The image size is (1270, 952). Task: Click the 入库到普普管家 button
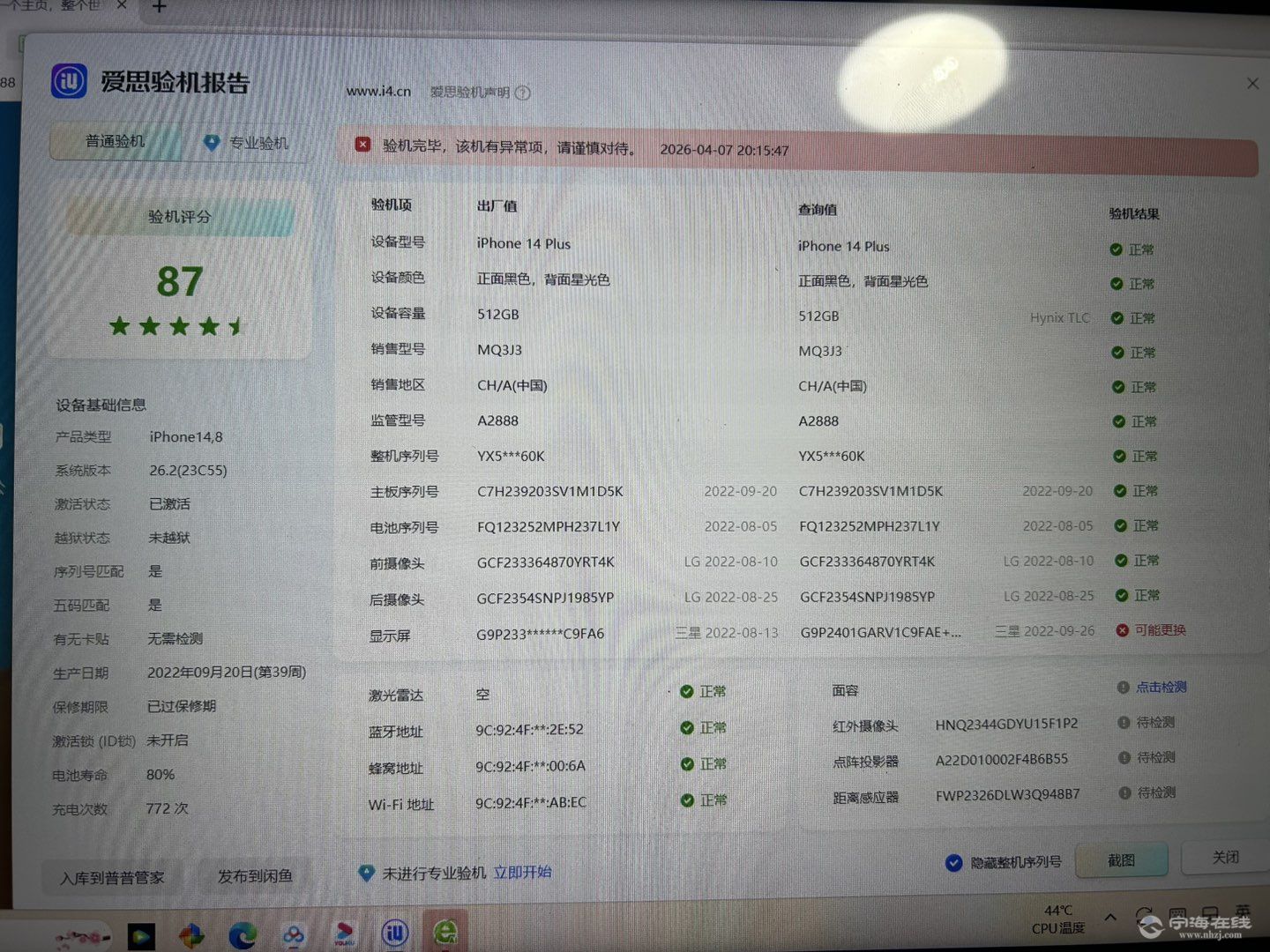(x=112, y=878)
